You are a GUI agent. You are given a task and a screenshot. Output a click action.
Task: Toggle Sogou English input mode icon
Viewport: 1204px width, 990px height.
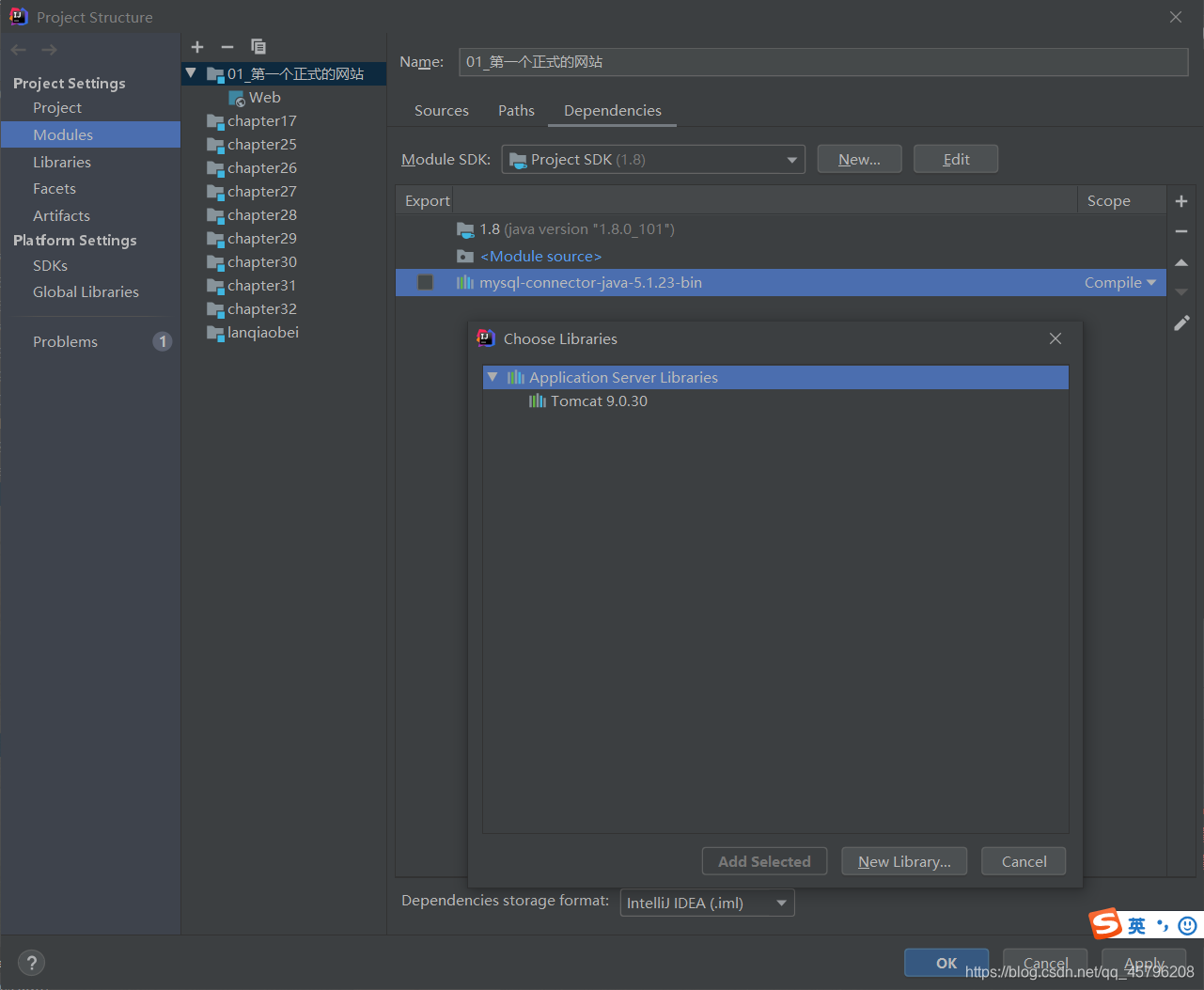coord(1136,926)
